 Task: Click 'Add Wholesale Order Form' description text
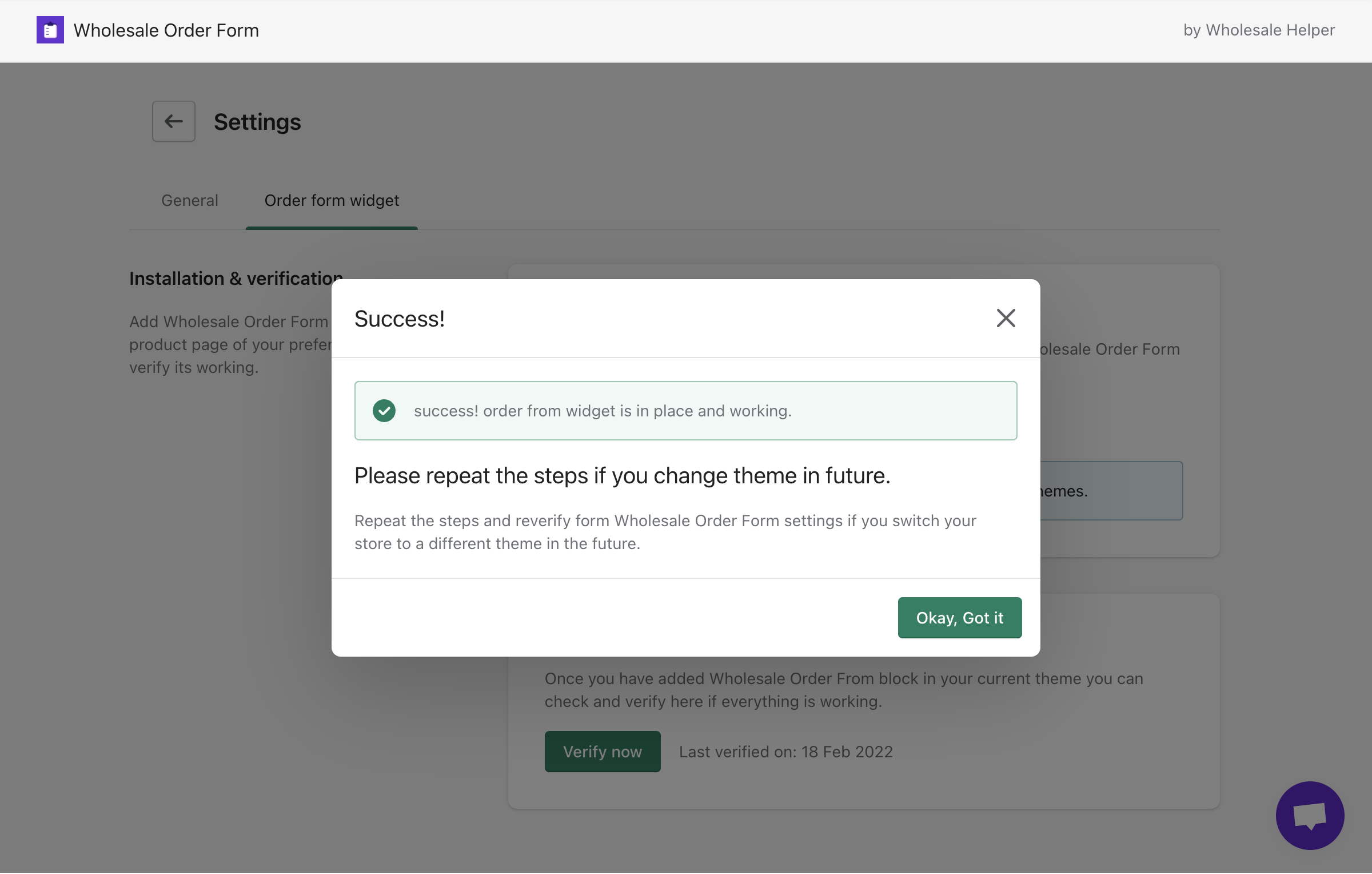click(x=230, y=344)
